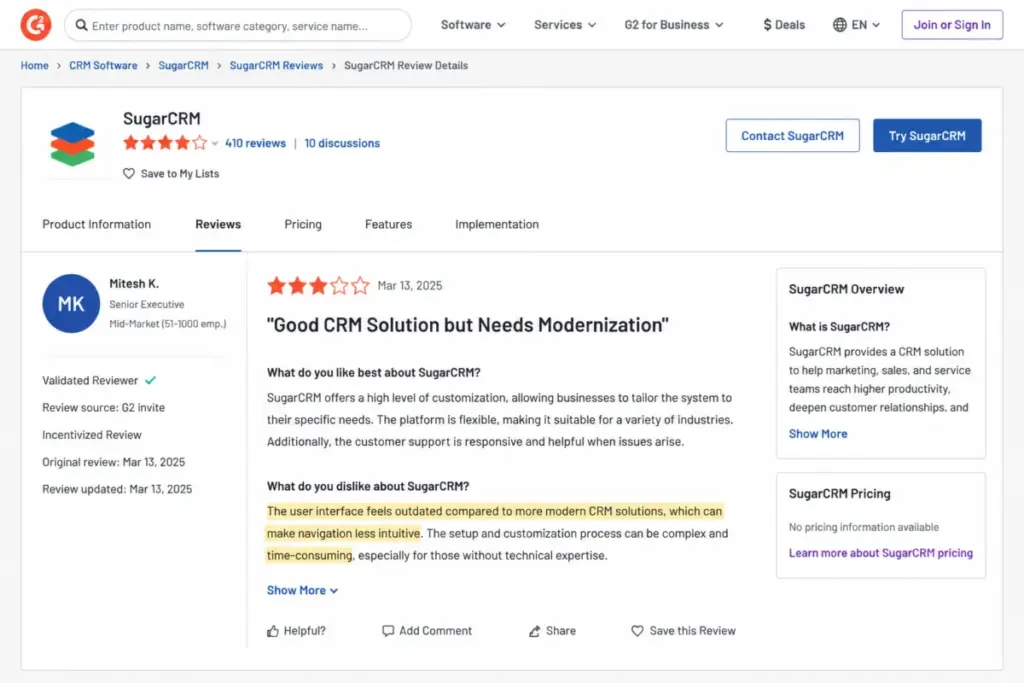
Task: Click Original review: Mar 13, 2025
Action: click(x=114, y=462)
